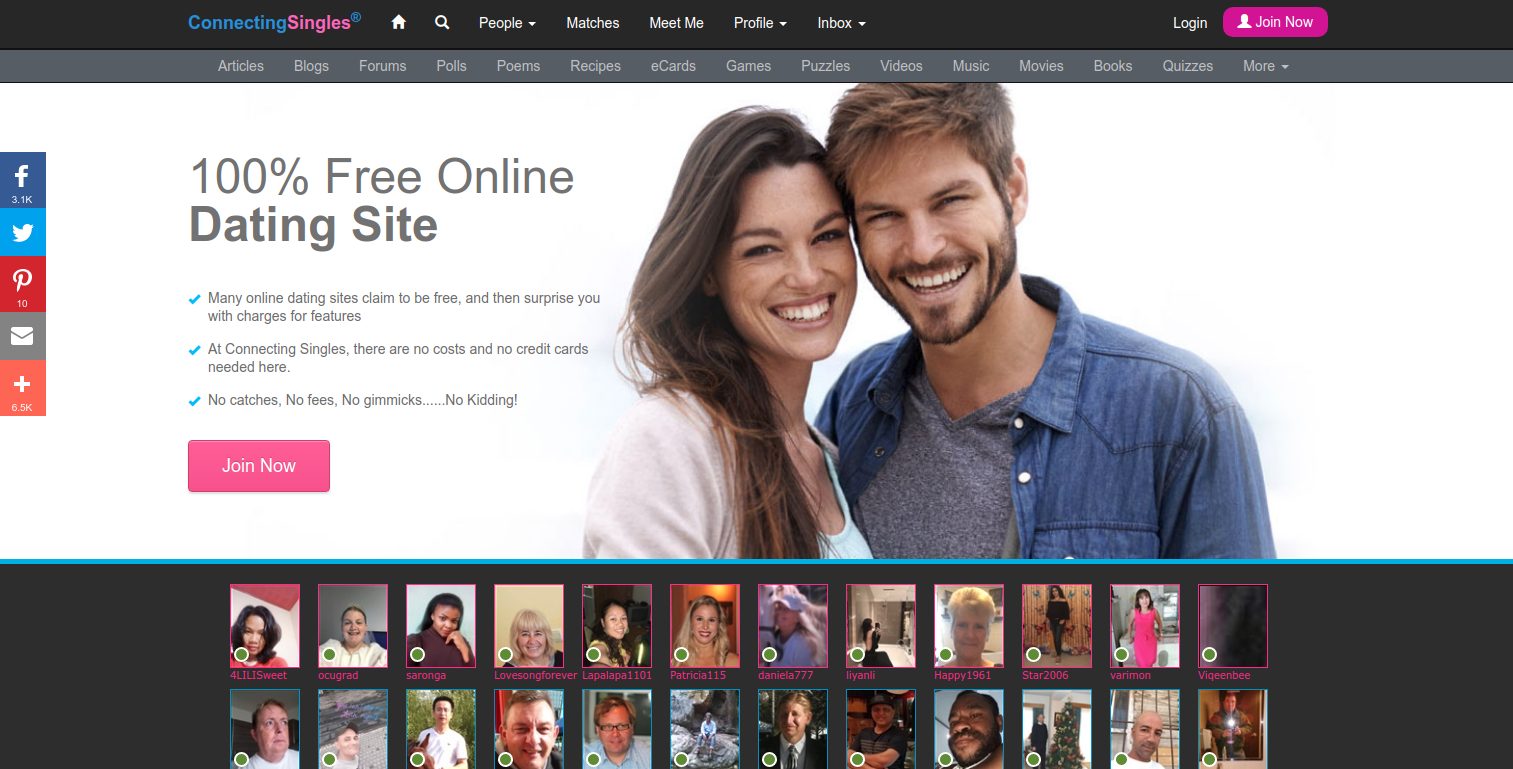Click the username link saronga
This screenshot has width=1513, height=769.
(x=426, y=675)
